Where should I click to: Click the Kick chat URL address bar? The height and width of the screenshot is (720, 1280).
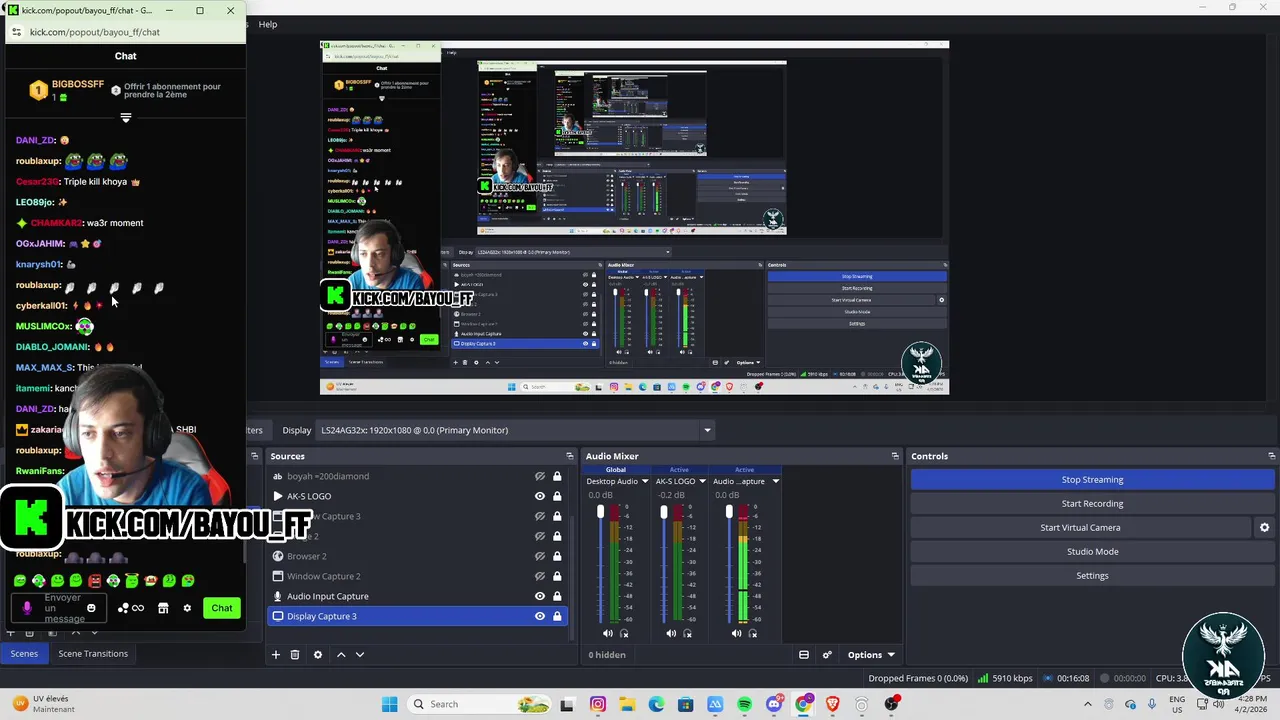click(125, 32)
